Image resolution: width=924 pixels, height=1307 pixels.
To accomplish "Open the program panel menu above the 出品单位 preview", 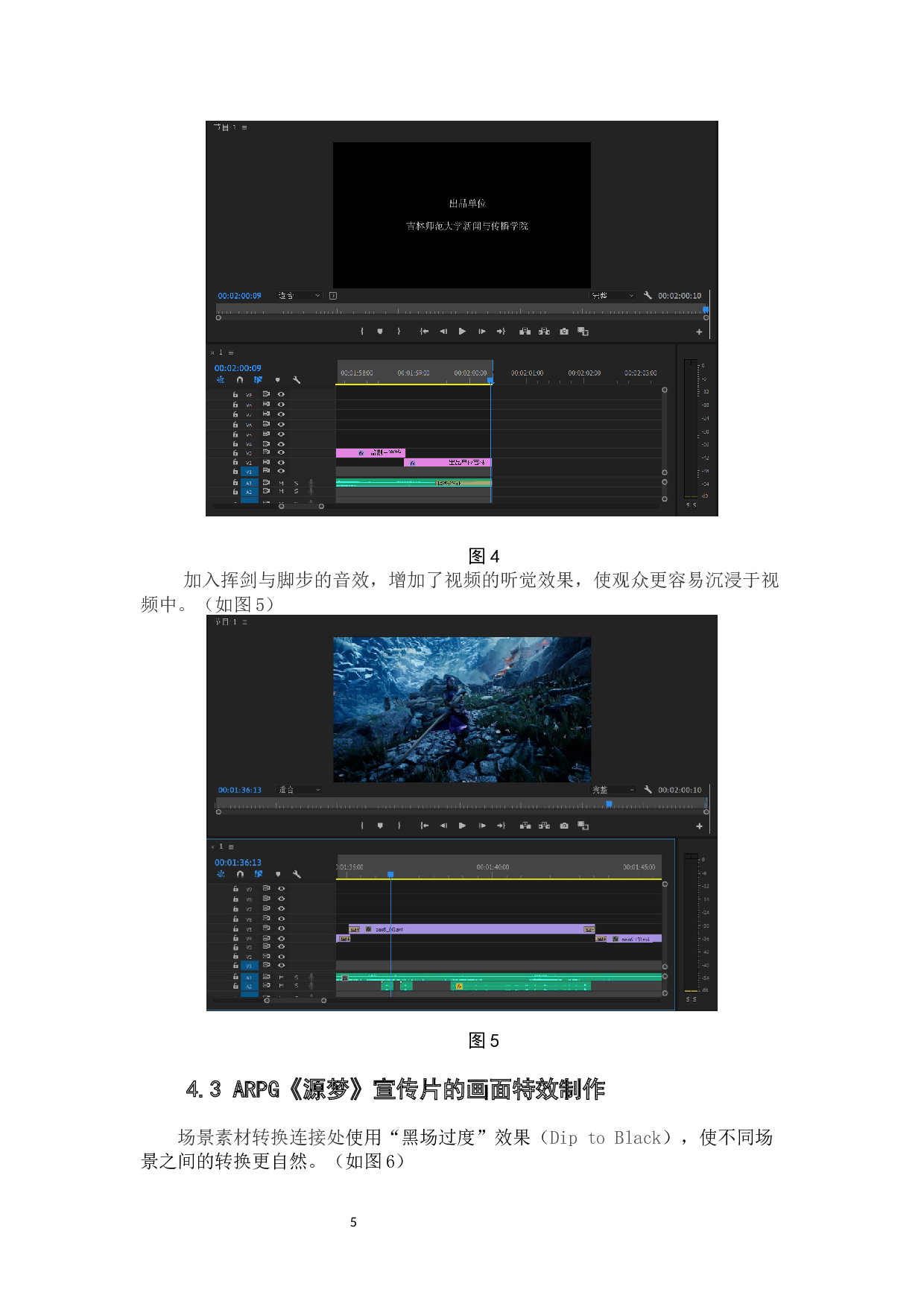I will tap(244, 127).
